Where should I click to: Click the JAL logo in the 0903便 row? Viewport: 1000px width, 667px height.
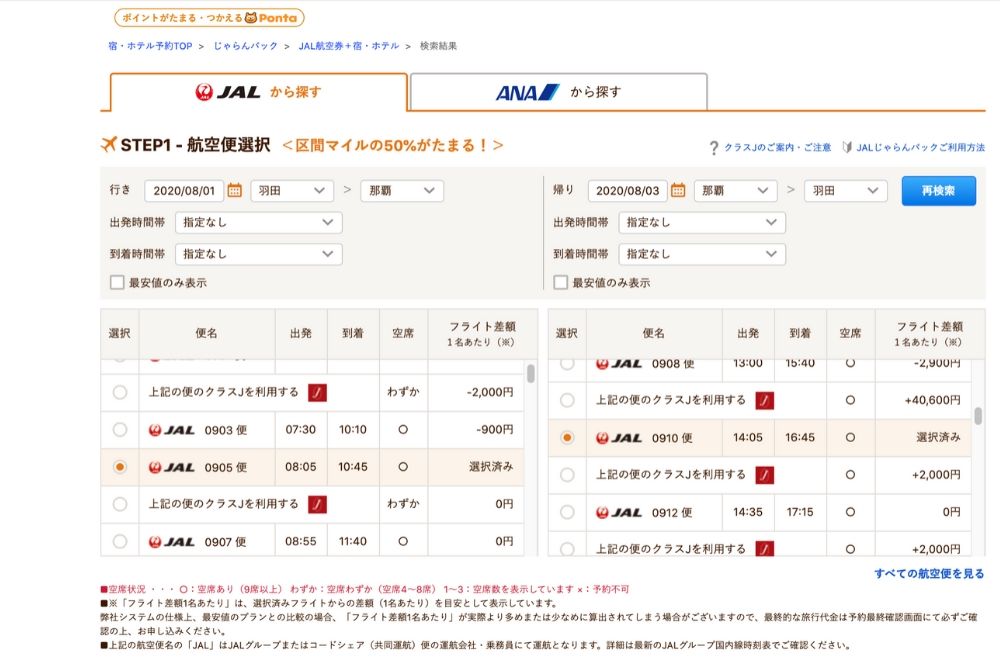[x=172, y=430]
